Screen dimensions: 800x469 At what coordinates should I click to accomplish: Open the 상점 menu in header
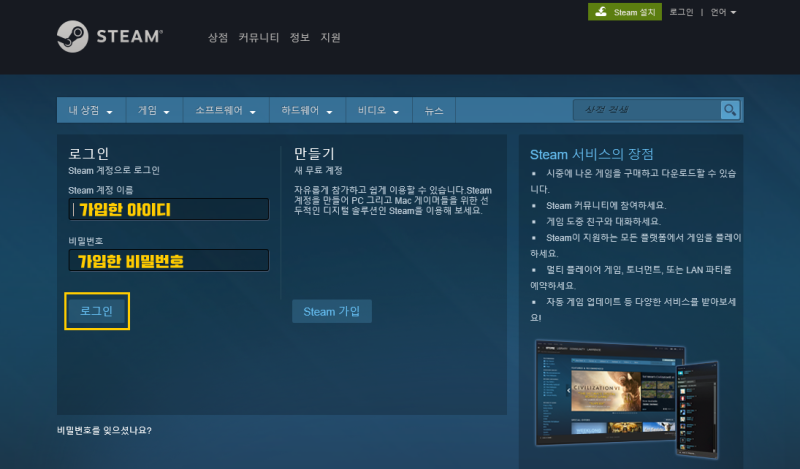coord(218,37)
